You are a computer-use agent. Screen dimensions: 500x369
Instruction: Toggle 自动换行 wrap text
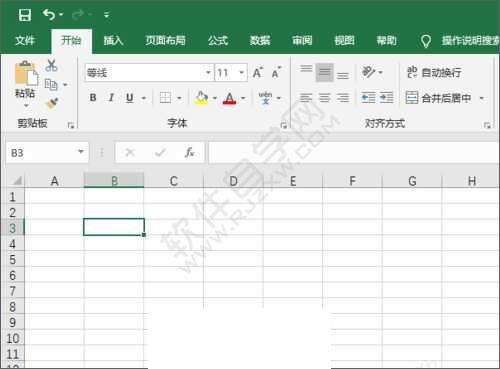pos(434,72)
